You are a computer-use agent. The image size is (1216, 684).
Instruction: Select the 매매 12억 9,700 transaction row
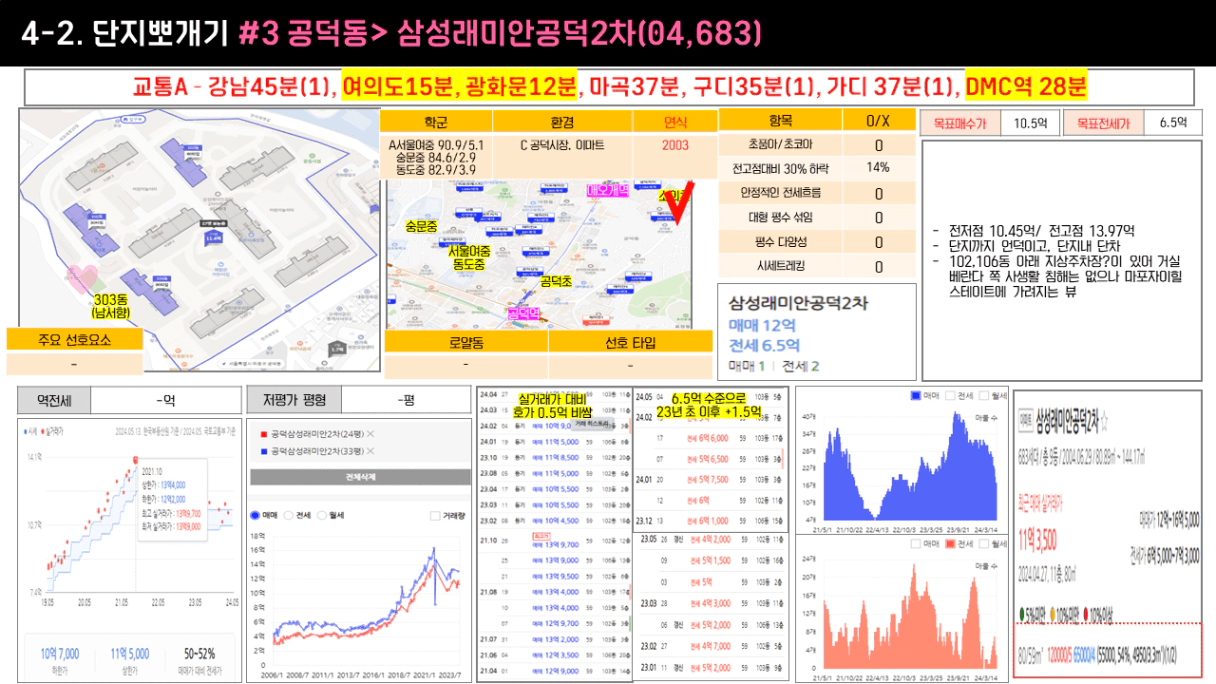[x=556, y=623]
